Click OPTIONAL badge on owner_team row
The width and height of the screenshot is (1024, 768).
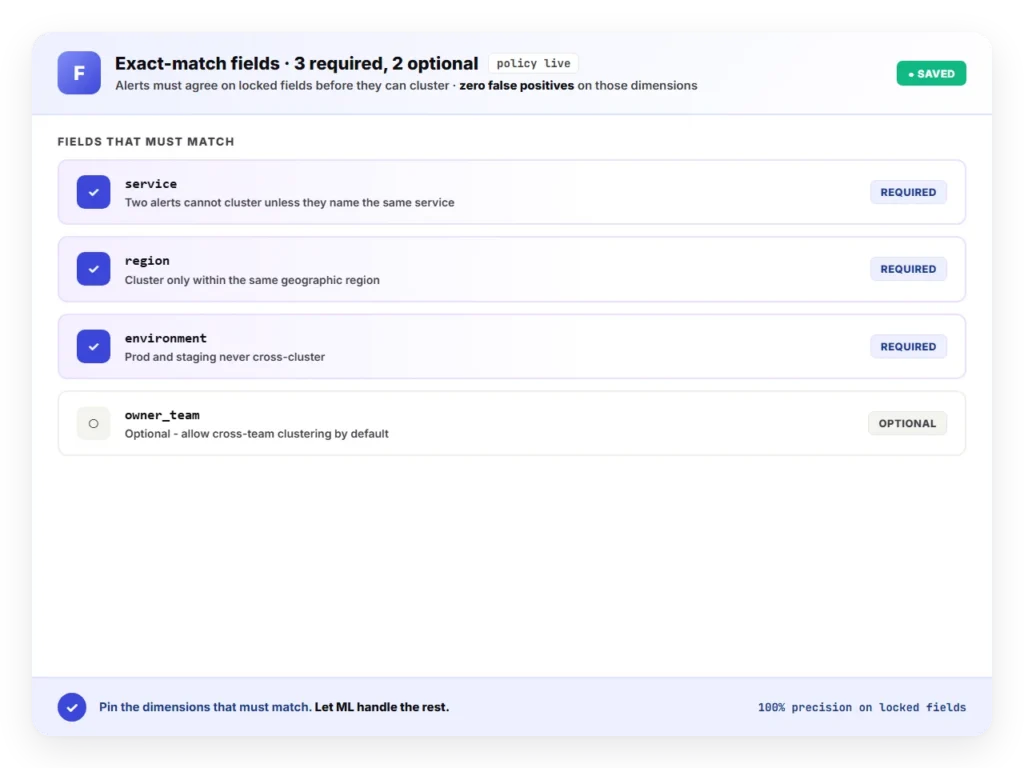pyautogui.click(x=907, y=423)
